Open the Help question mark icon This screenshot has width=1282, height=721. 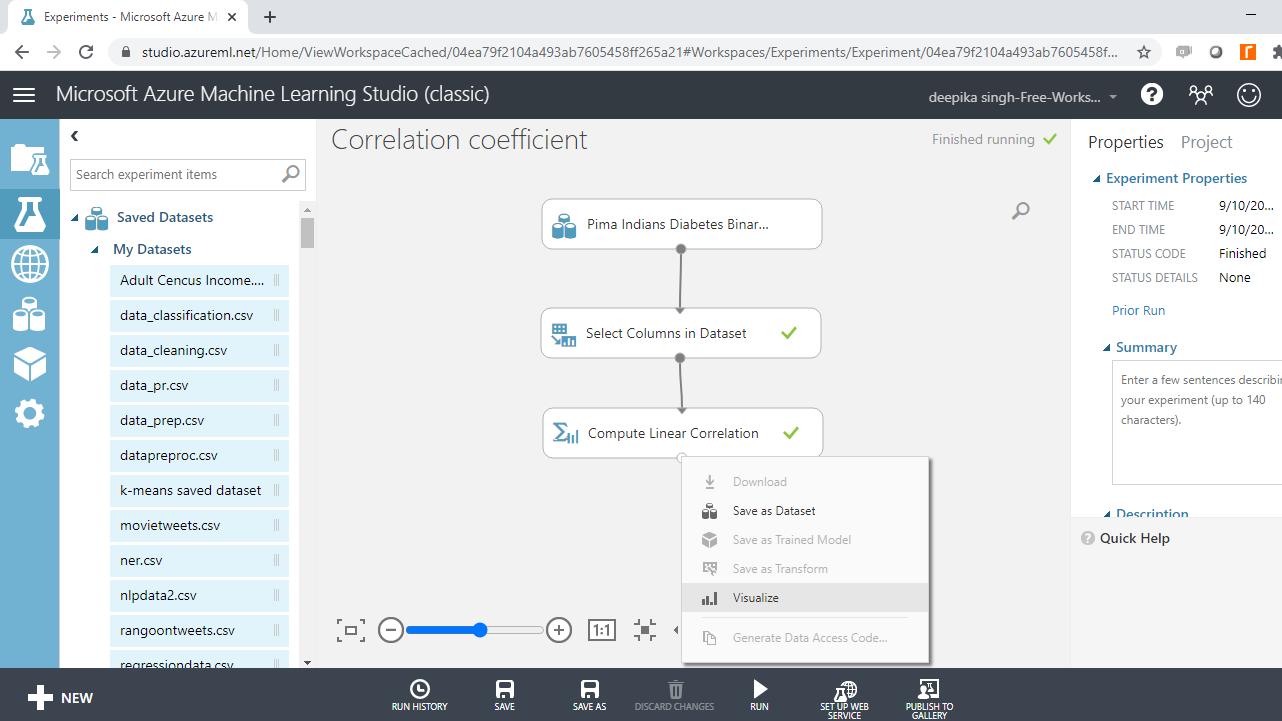coord(1152,95)
